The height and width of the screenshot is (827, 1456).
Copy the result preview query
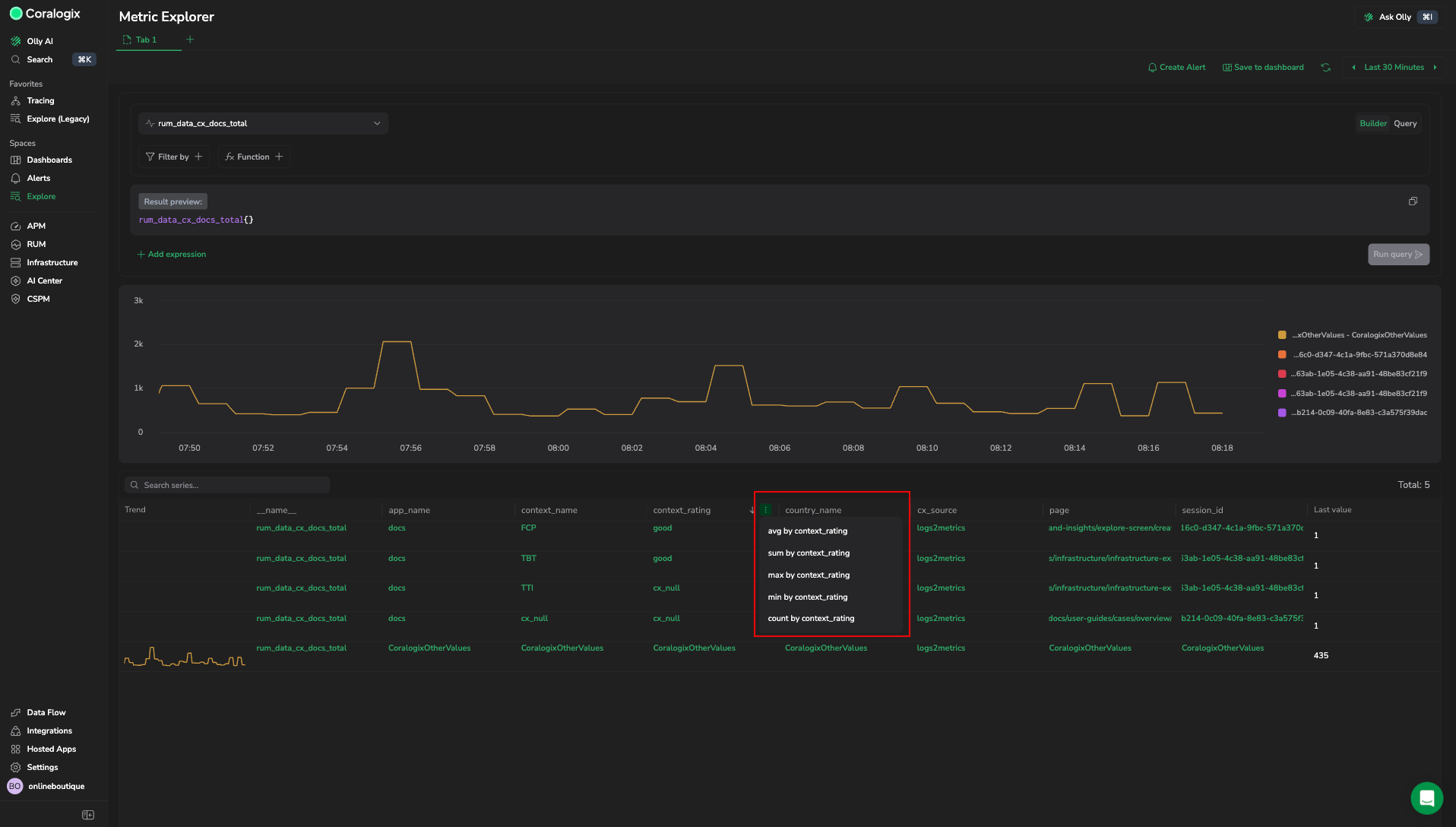(1413, 201)
